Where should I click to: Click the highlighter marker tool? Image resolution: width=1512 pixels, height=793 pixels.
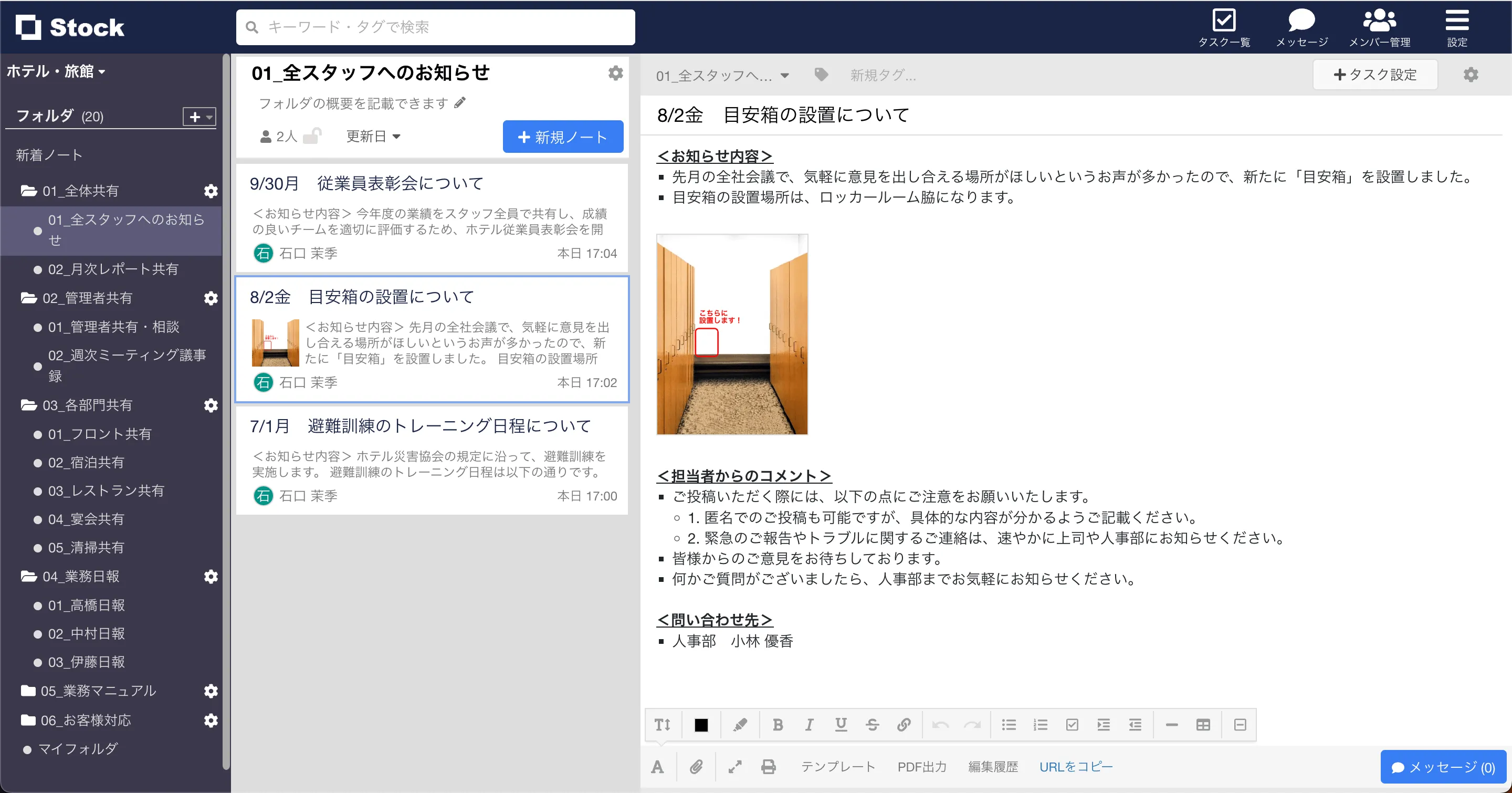click(x=740, y=725)
